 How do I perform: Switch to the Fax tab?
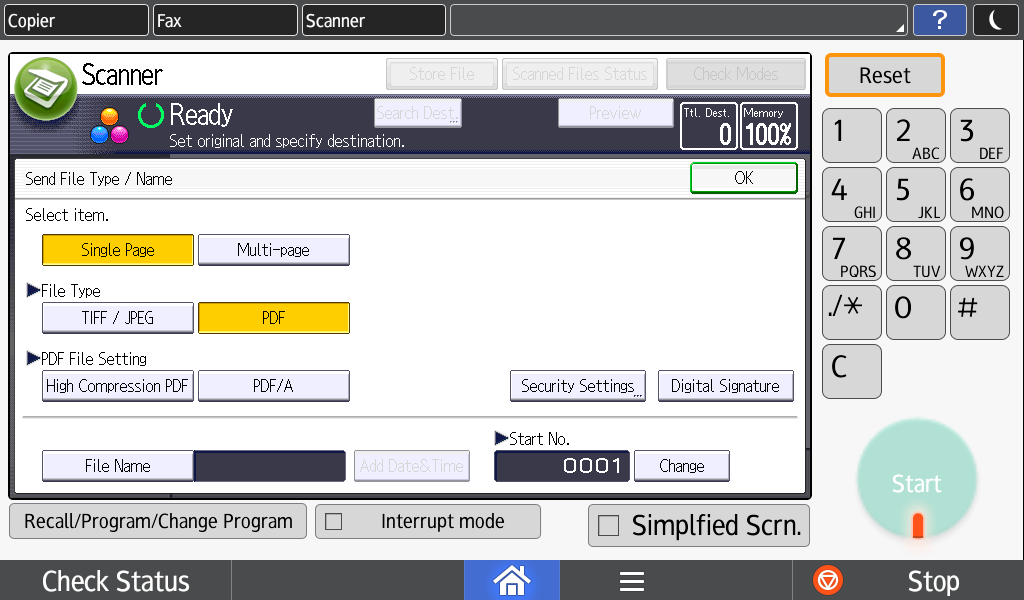click(225, 20)
